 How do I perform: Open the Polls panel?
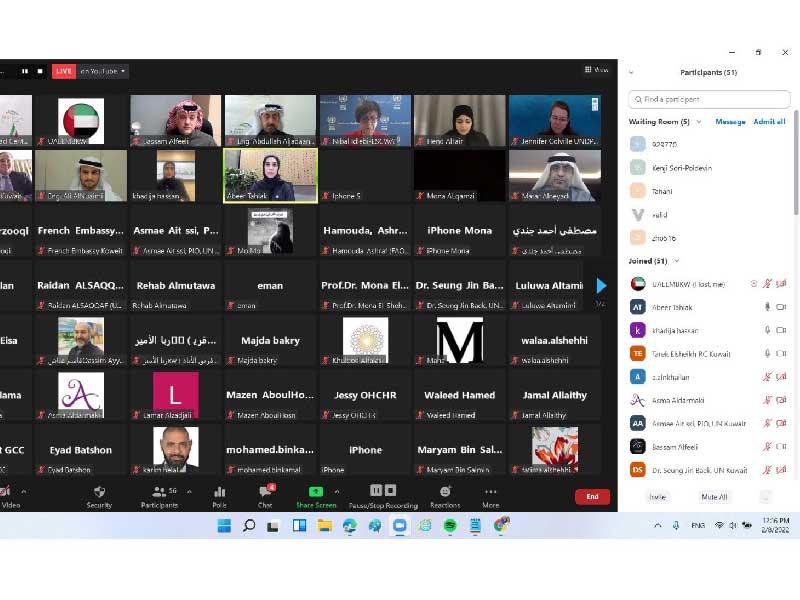click(219, 495)
